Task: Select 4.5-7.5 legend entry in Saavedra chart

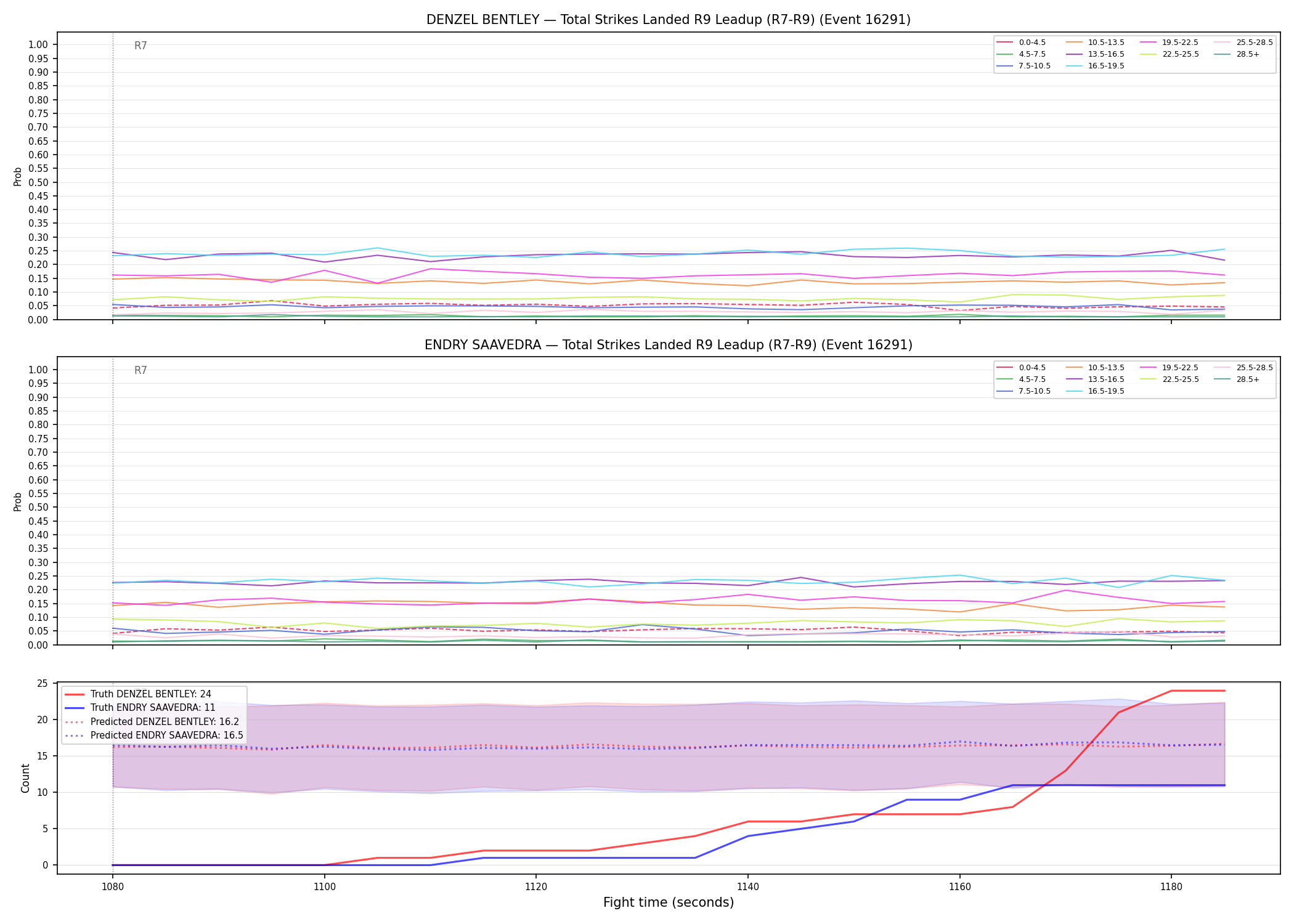Action: [1022, 379]
